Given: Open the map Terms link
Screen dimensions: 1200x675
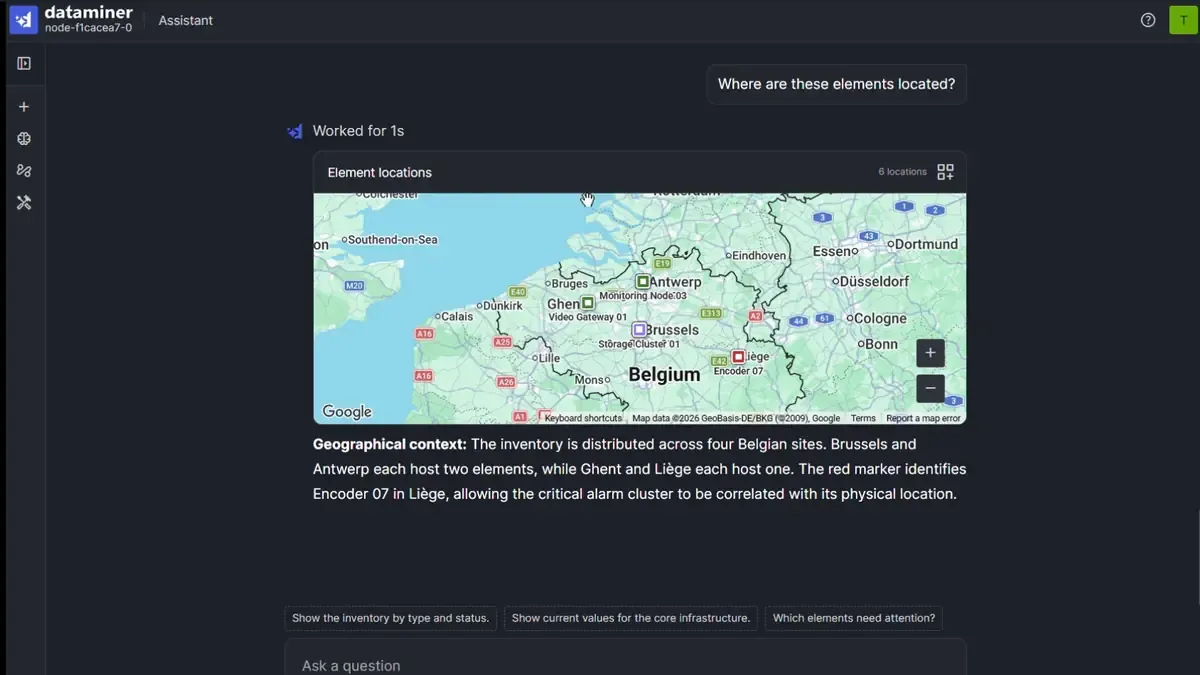Looking at the screenshot, I should coord(863,419).
